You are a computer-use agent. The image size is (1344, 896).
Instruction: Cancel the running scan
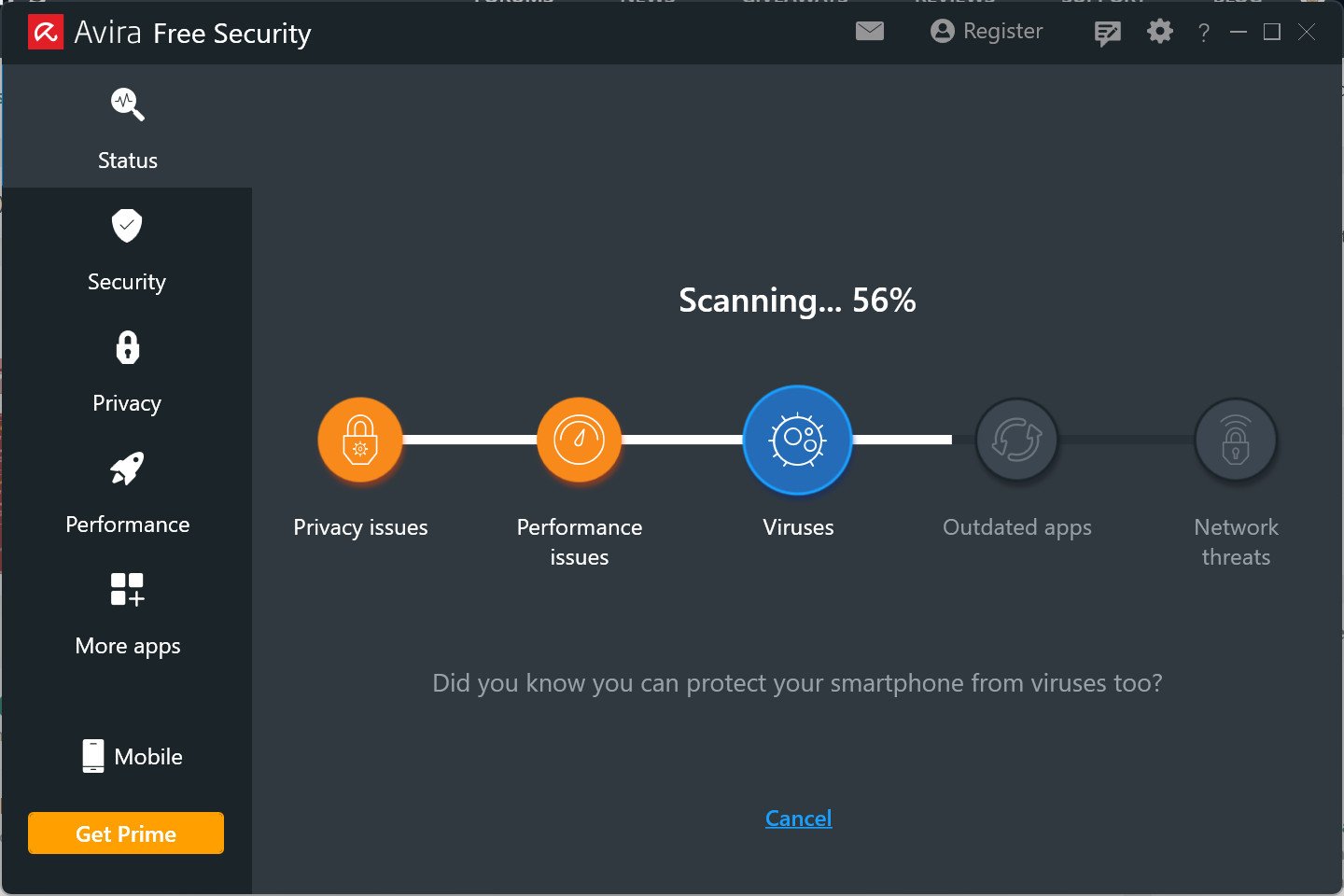click(798, 819)
